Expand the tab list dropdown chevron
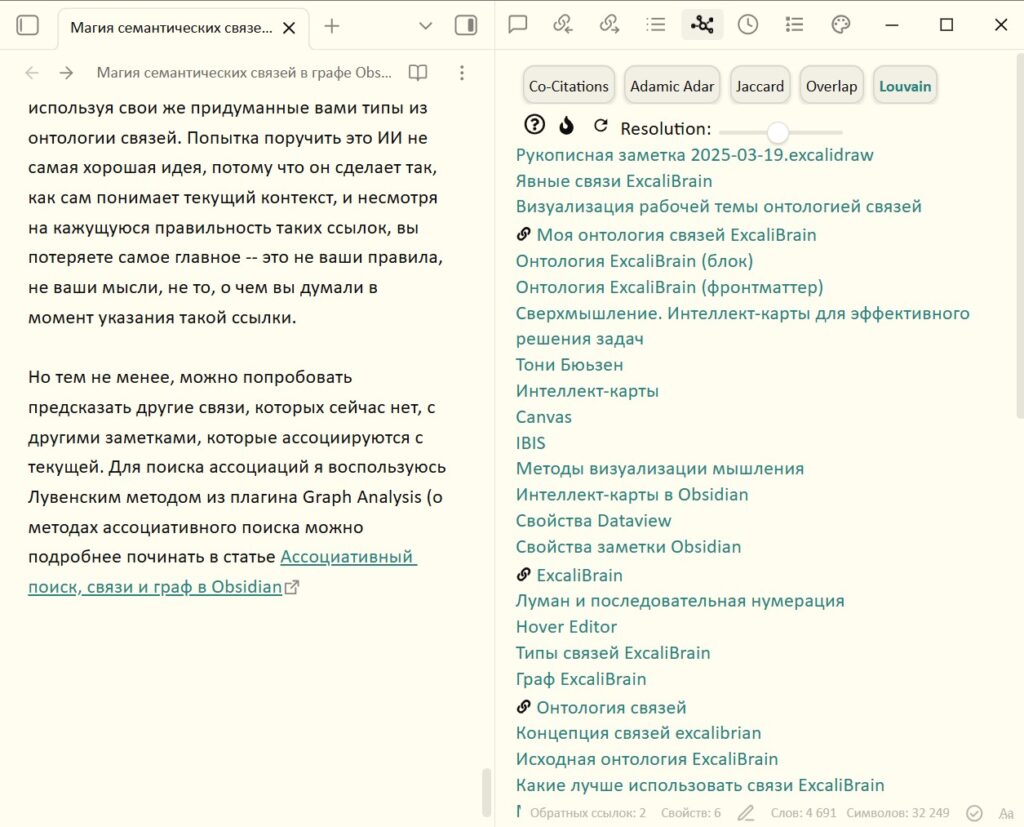The width and height of the screenshot is (1024, 827). tap(425, 26)
